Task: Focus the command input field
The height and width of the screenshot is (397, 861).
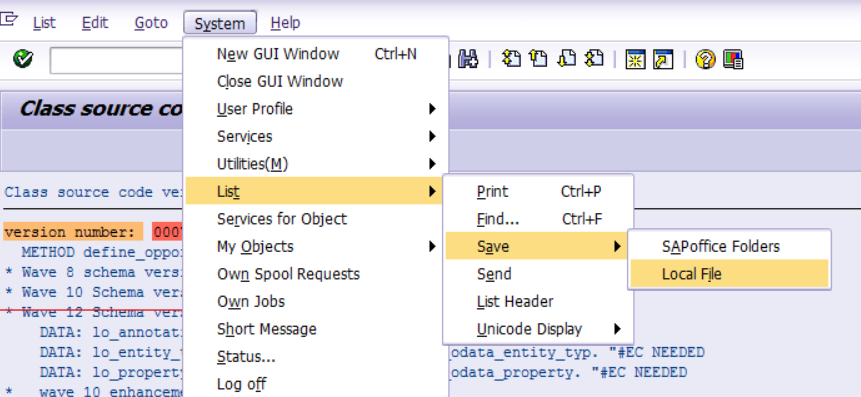Action: click(116, 60)
